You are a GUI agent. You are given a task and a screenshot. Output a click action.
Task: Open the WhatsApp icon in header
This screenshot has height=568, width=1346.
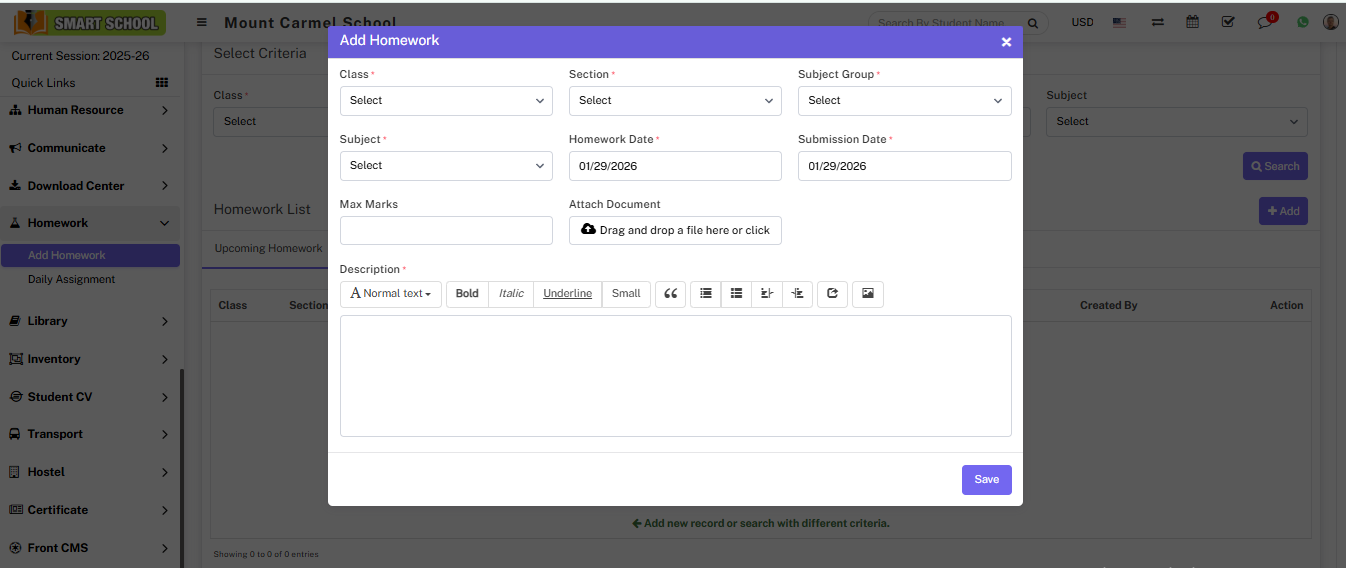coord(1302,22)
